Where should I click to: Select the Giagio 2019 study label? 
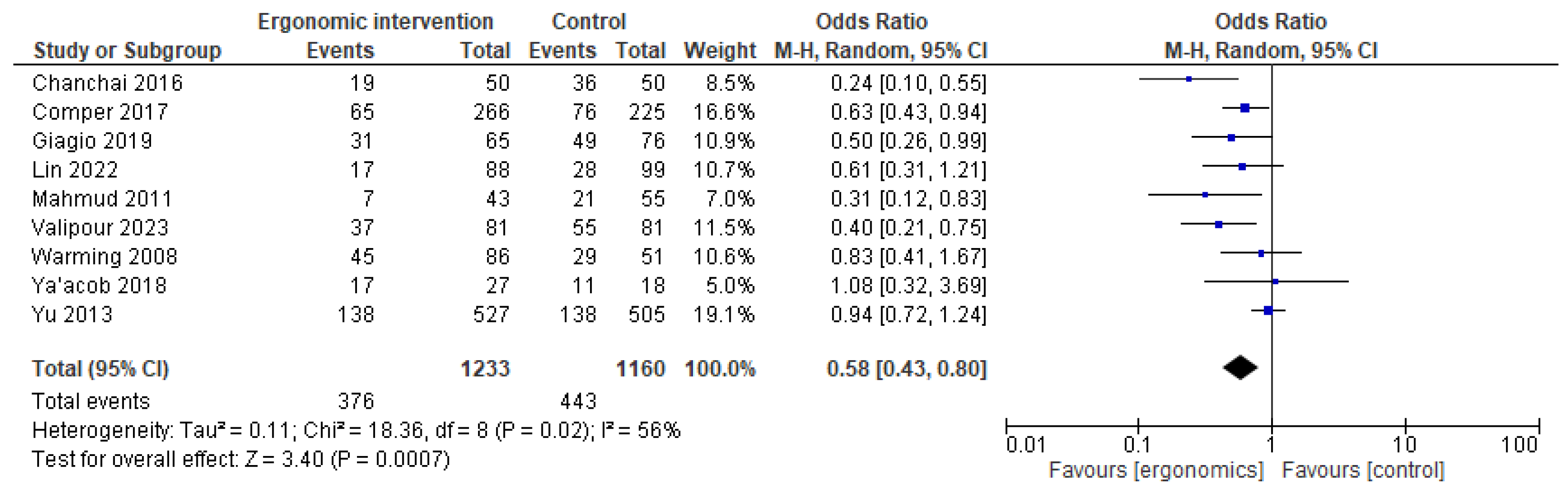[x=92, y=141]
